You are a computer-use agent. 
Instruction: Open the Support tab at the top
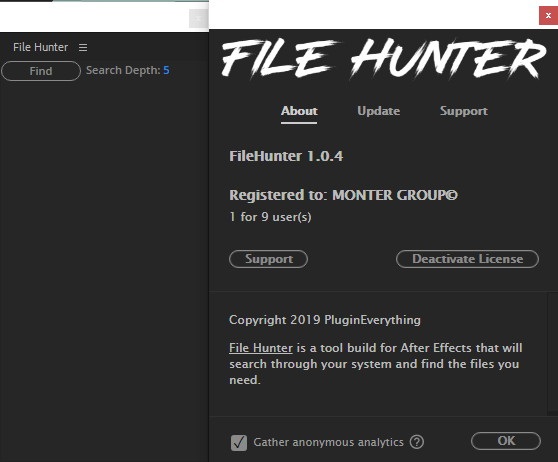coord(464,111)
